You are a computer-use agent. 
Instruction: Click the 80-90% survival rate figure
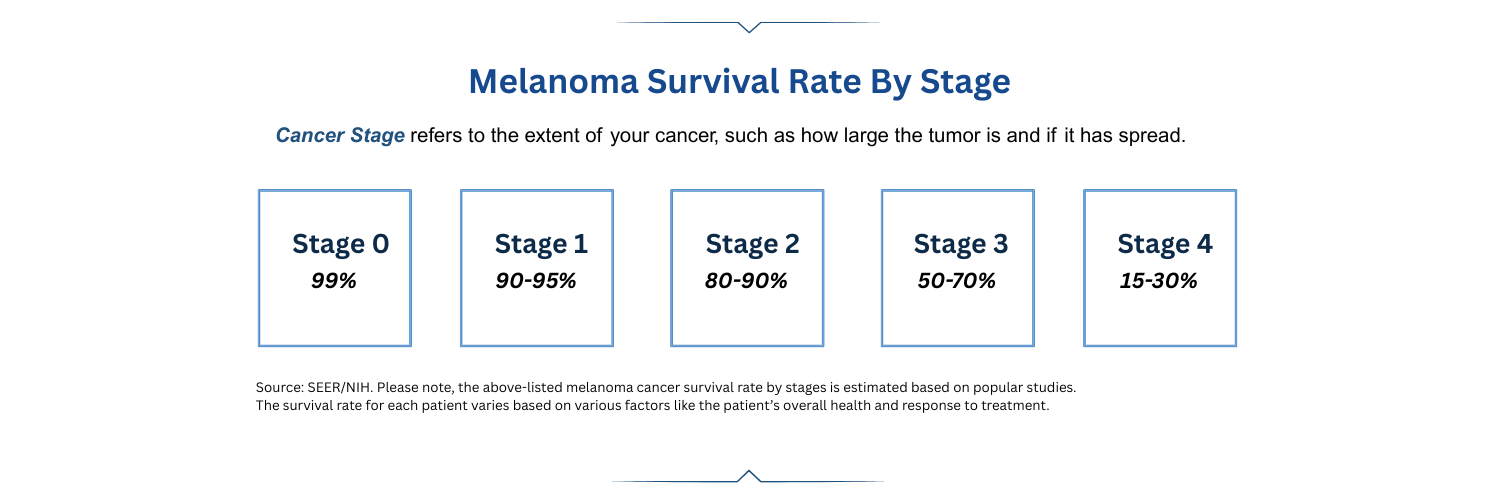click(x=746, y=281)
